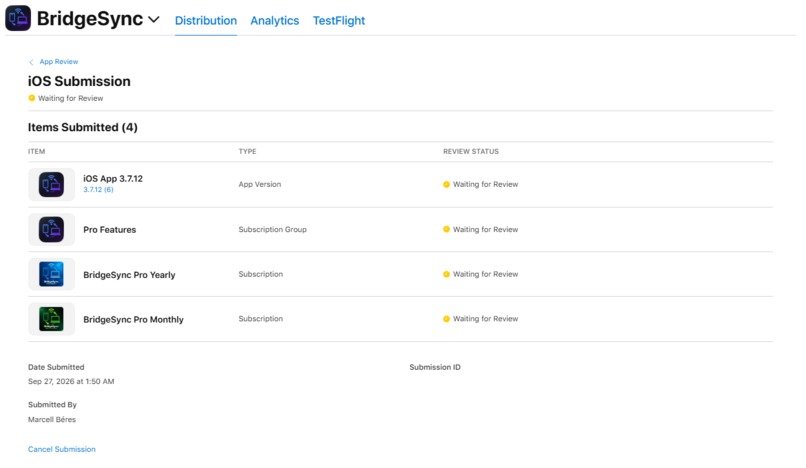The image size is (806, 468).
Task: Click status dot in Pro Features row
Action: coord(446,229)
